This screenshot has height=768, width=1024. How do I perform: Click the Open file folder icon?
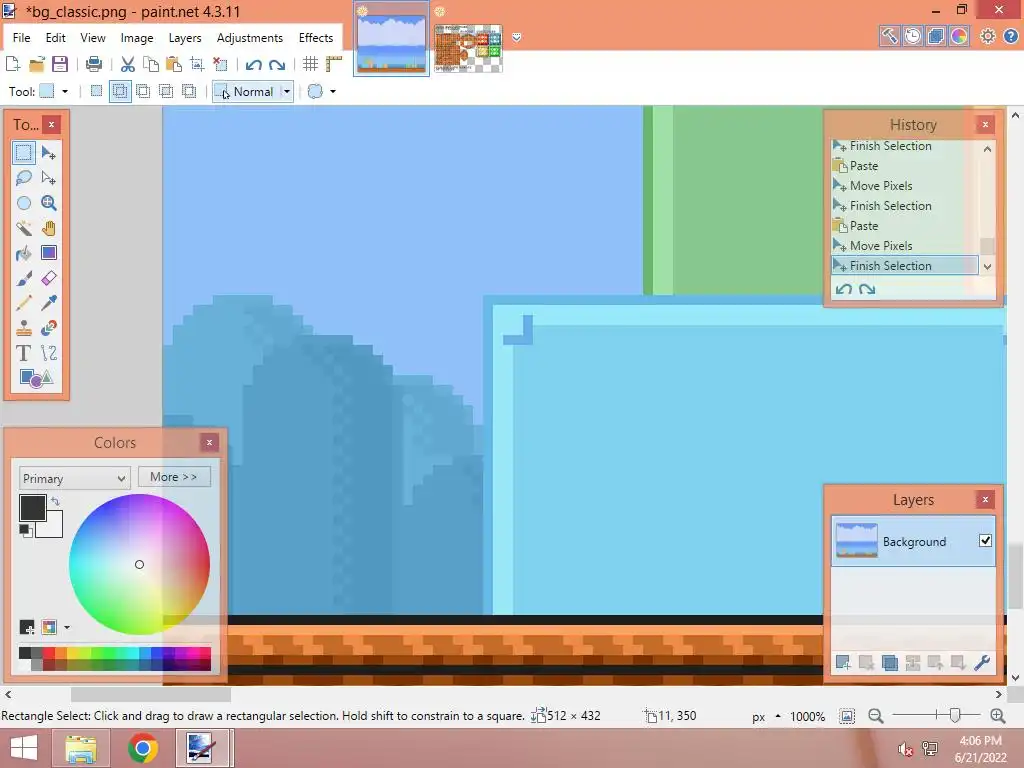37,64
